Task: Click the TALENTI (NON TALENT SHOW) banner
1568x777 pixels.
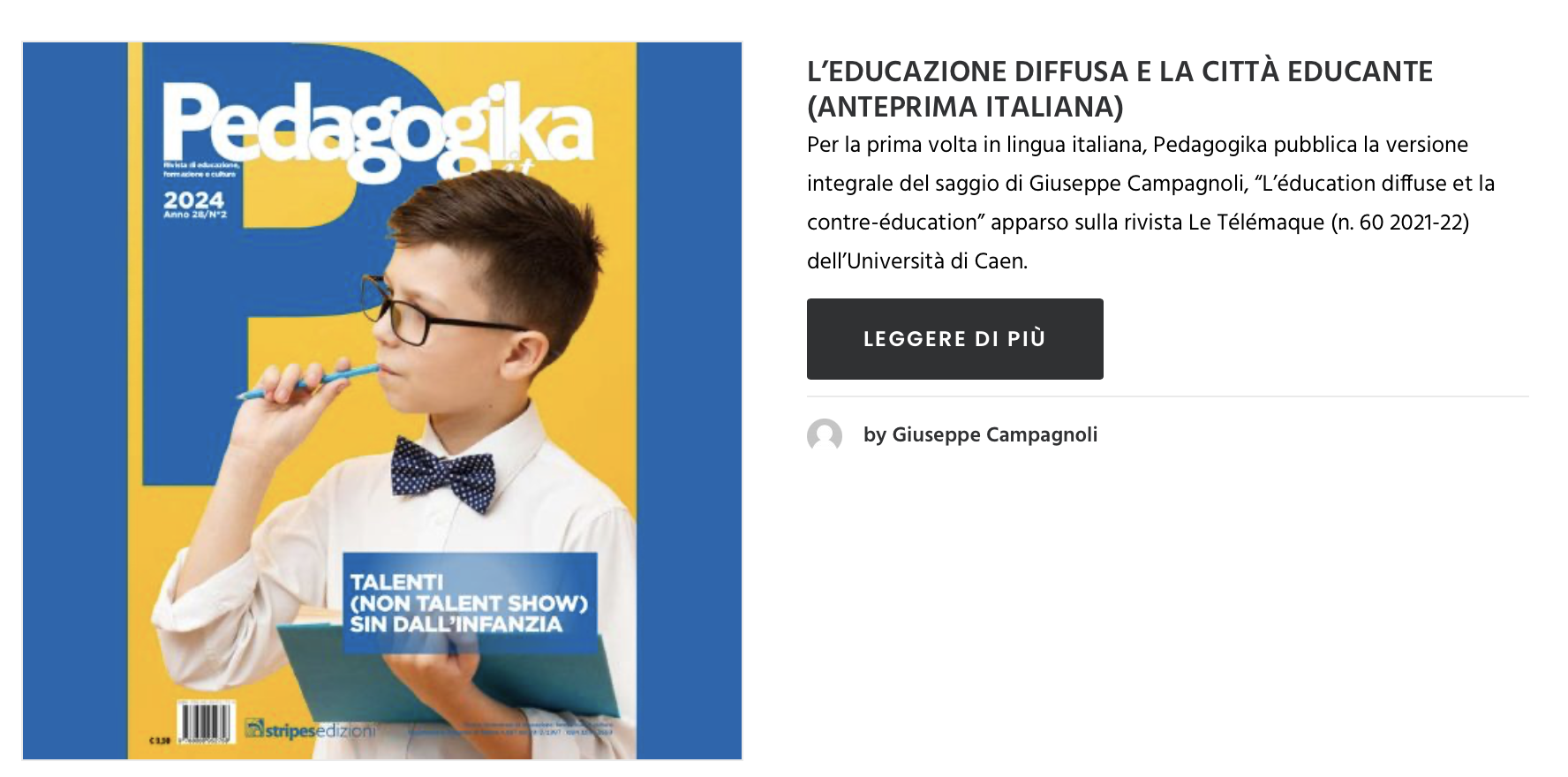Action: pos(470,603)
